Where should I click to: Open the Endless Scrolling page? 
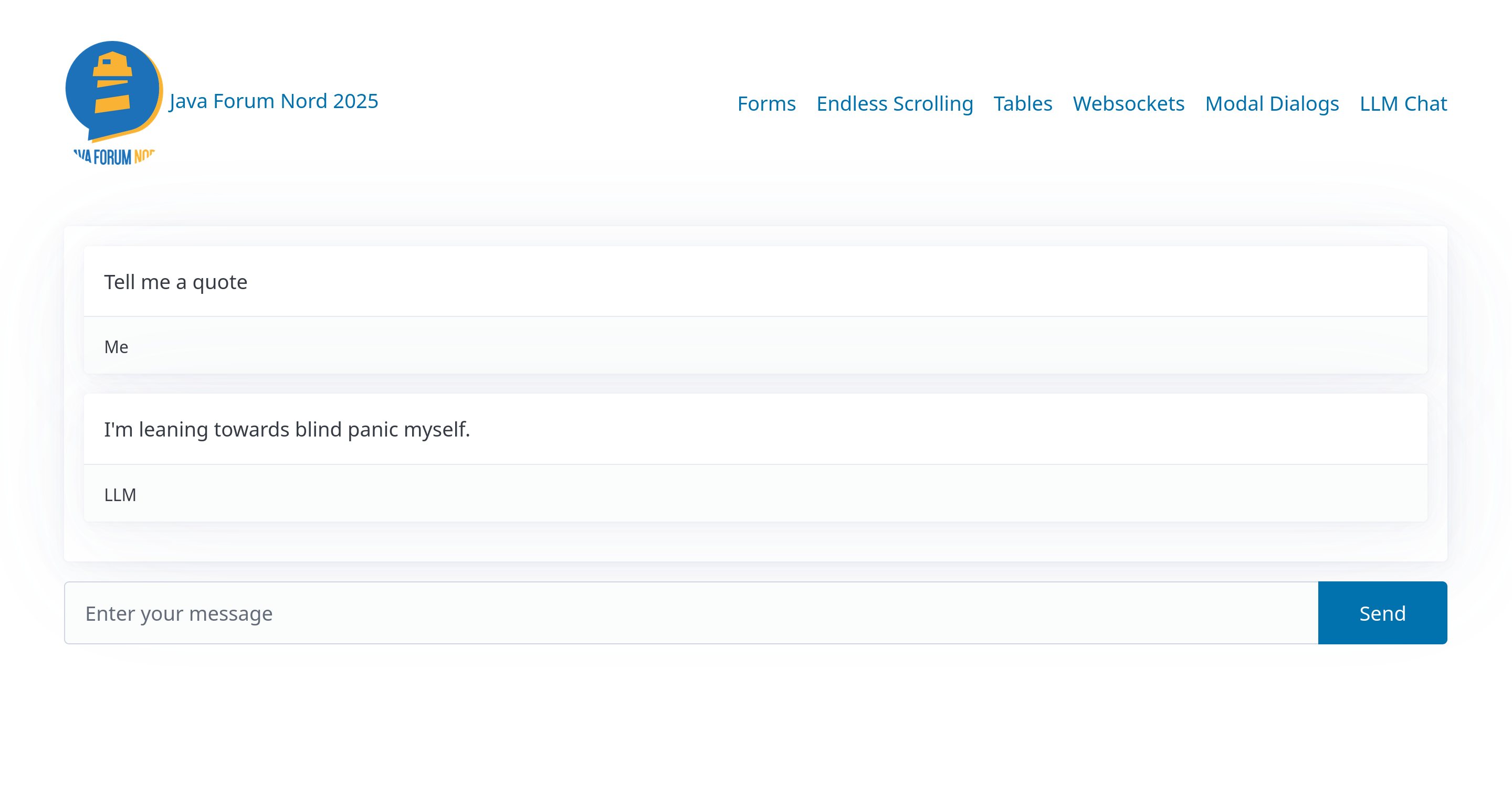point(895,103)
